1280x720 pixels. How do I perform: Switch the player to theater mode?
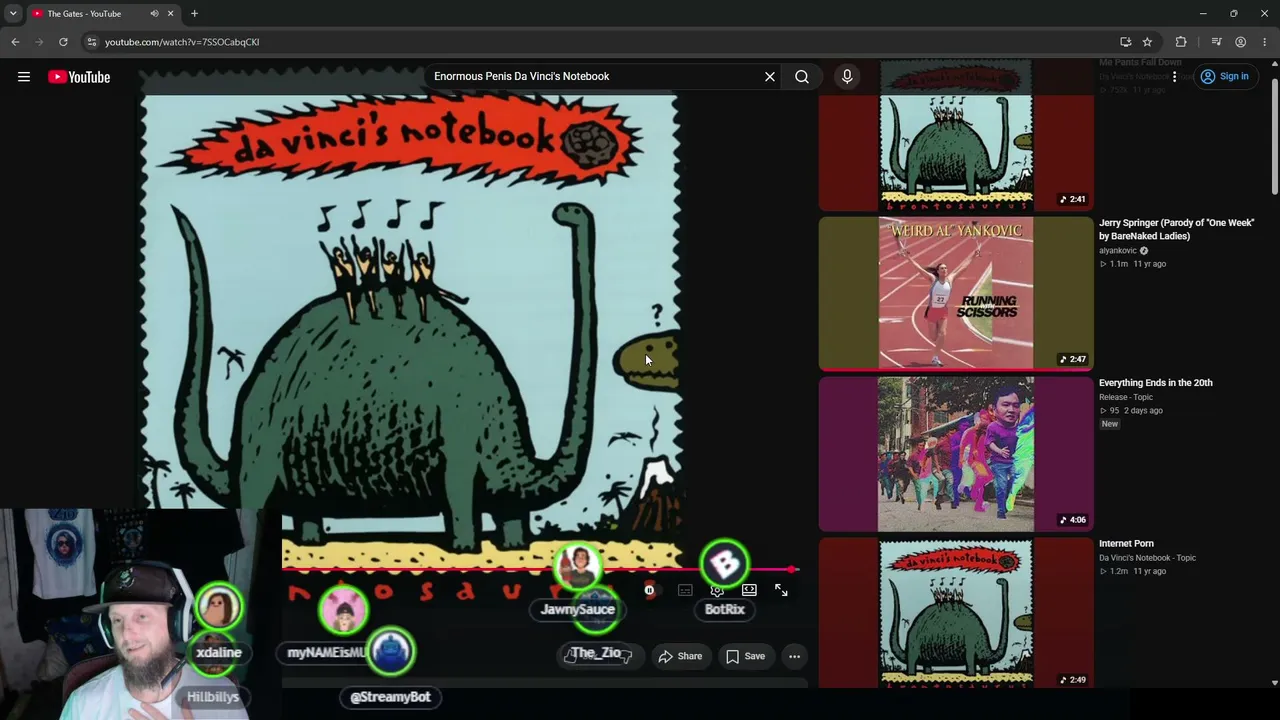(749, 591)
